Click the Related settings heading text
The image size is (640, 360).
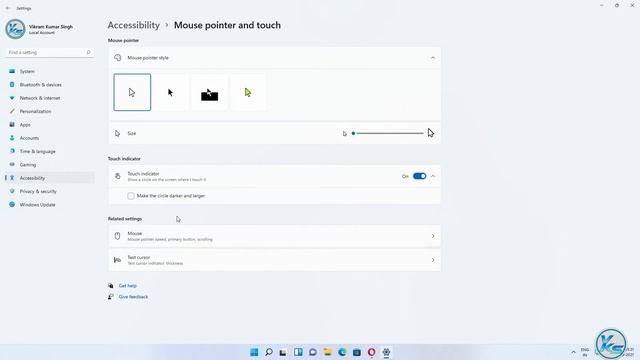point(125,219)
